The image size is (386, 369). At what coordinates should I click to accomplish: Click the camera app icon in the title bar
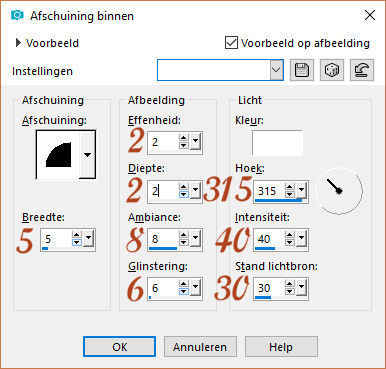[17, 15]
